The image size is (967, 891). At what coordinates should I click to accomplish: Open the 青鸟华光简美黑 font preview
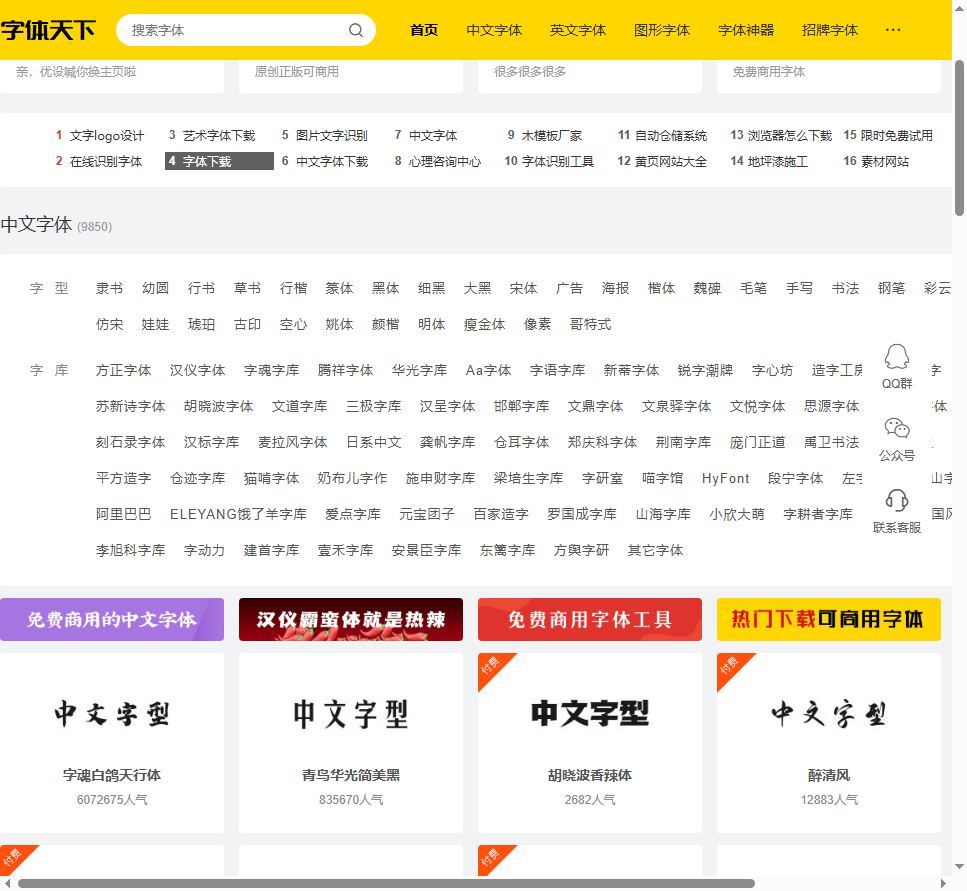point(351,714)
